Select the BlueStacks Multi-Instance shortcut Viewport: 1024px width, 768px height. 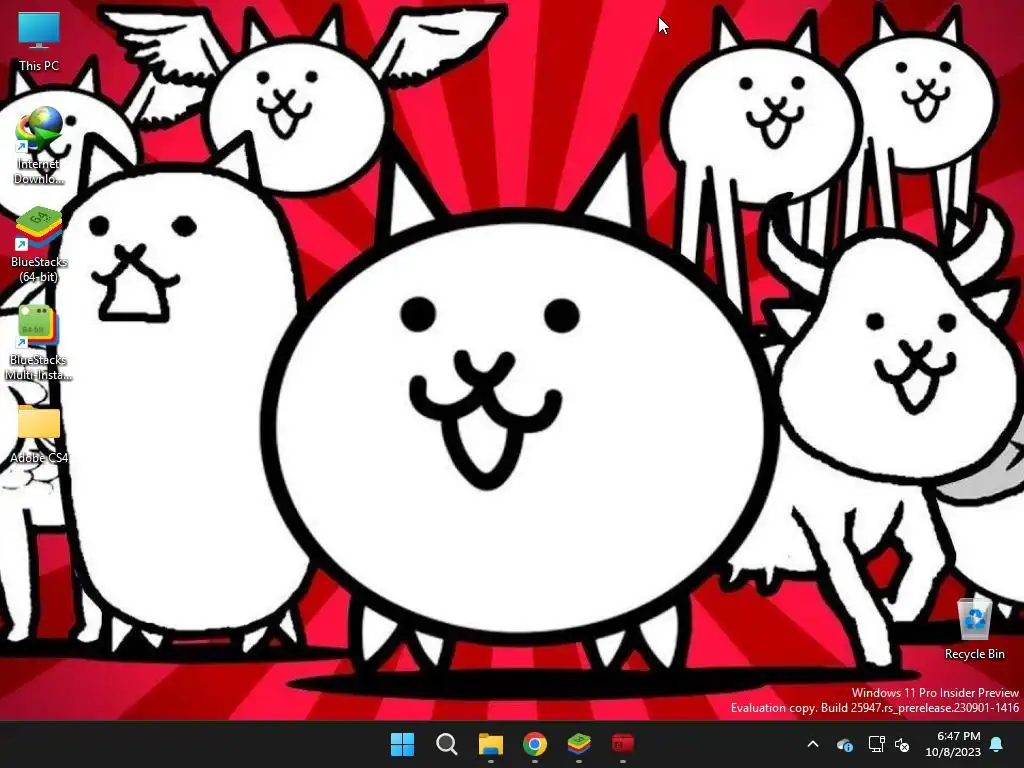click(x=39, y=343)
